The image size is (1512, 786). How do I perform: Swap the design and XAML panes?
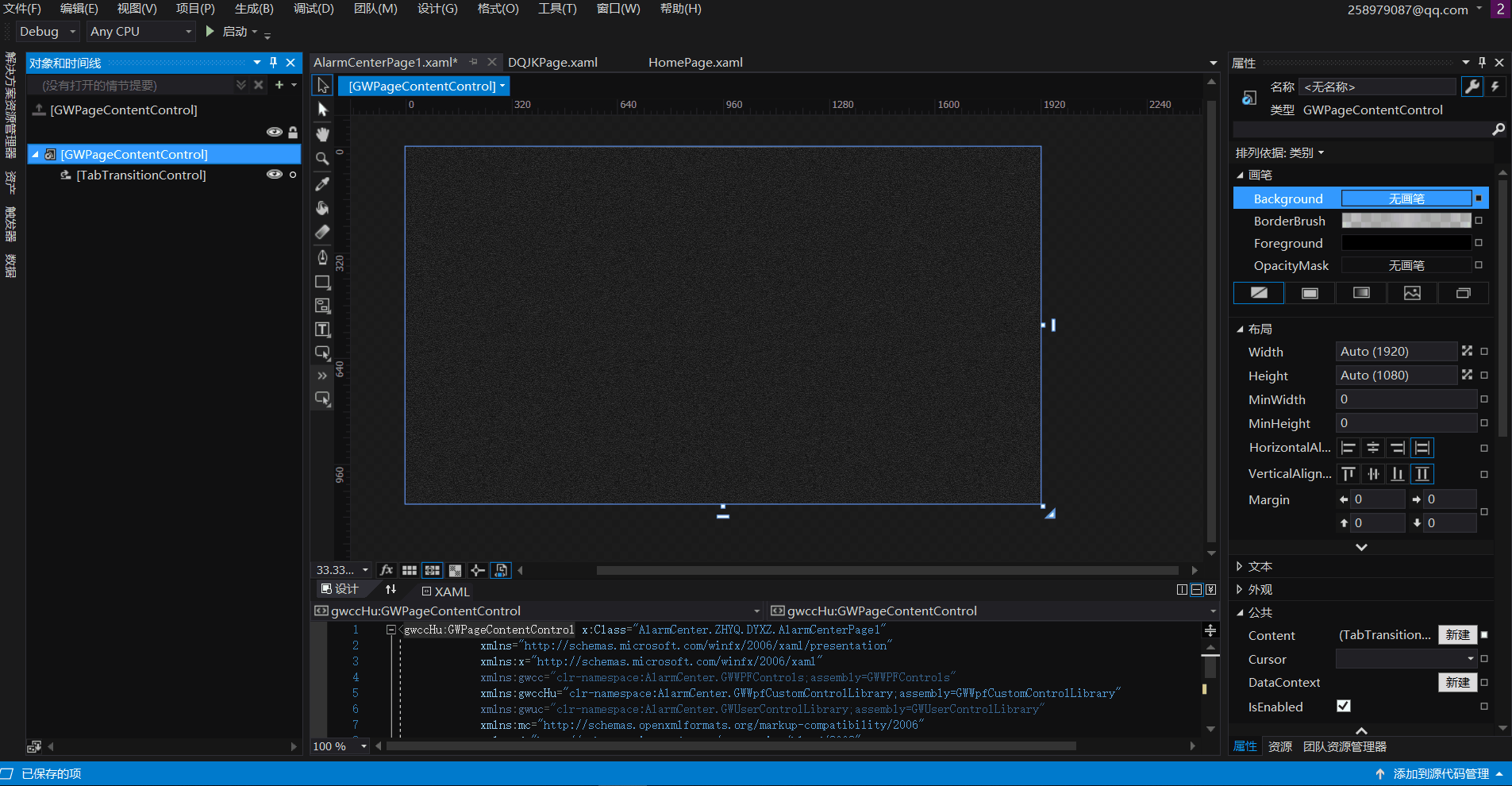pyautogui.click(x=391, y=589)
